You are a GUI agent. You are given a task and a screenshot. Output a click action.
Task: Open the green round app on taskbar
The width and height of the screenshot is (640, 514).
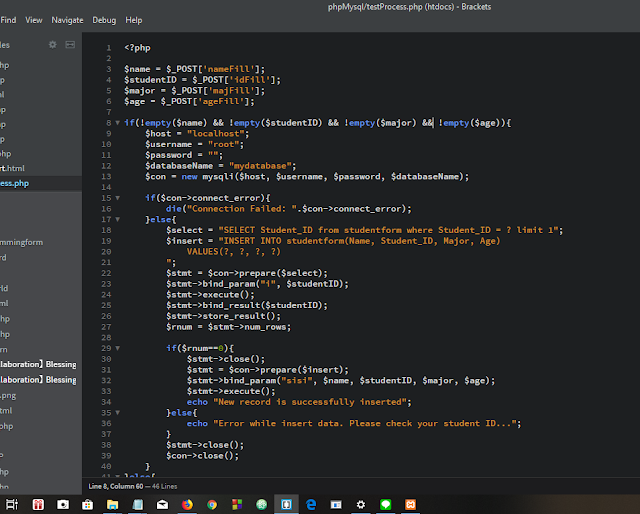(x=262, y=505)
